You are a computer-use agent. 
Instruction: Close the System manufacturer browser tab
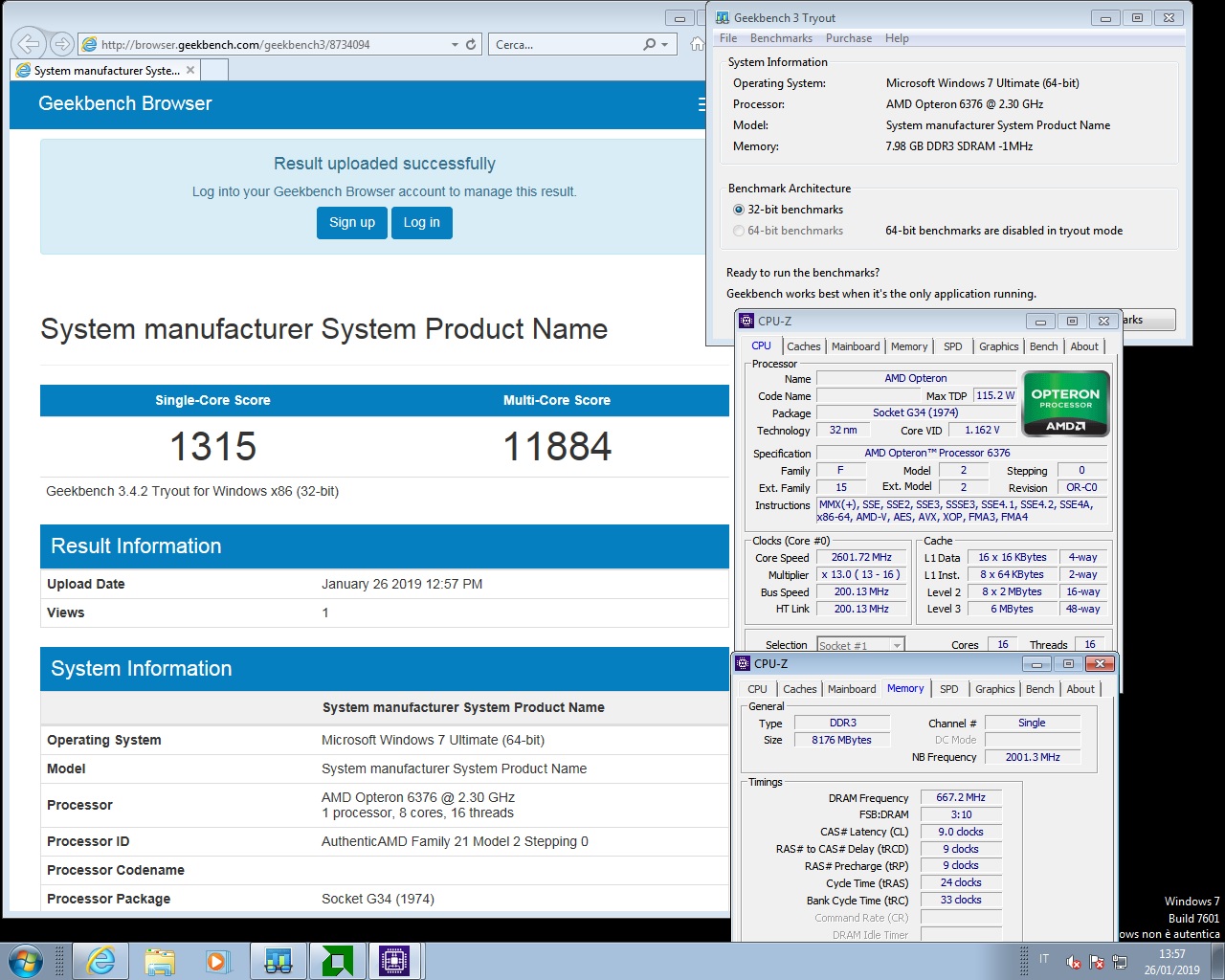[190, 70]
